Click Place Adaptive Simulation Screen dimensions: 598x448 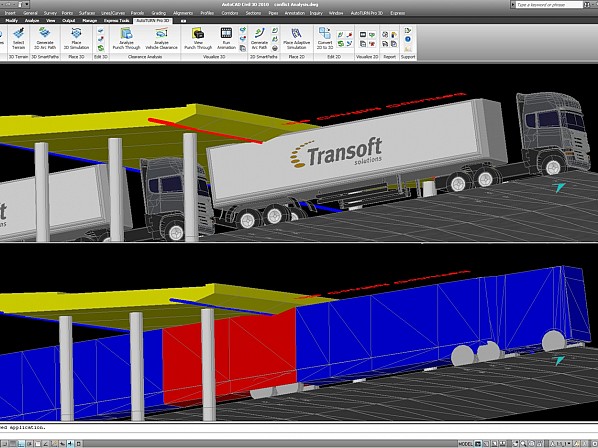(x=296, y=39)
